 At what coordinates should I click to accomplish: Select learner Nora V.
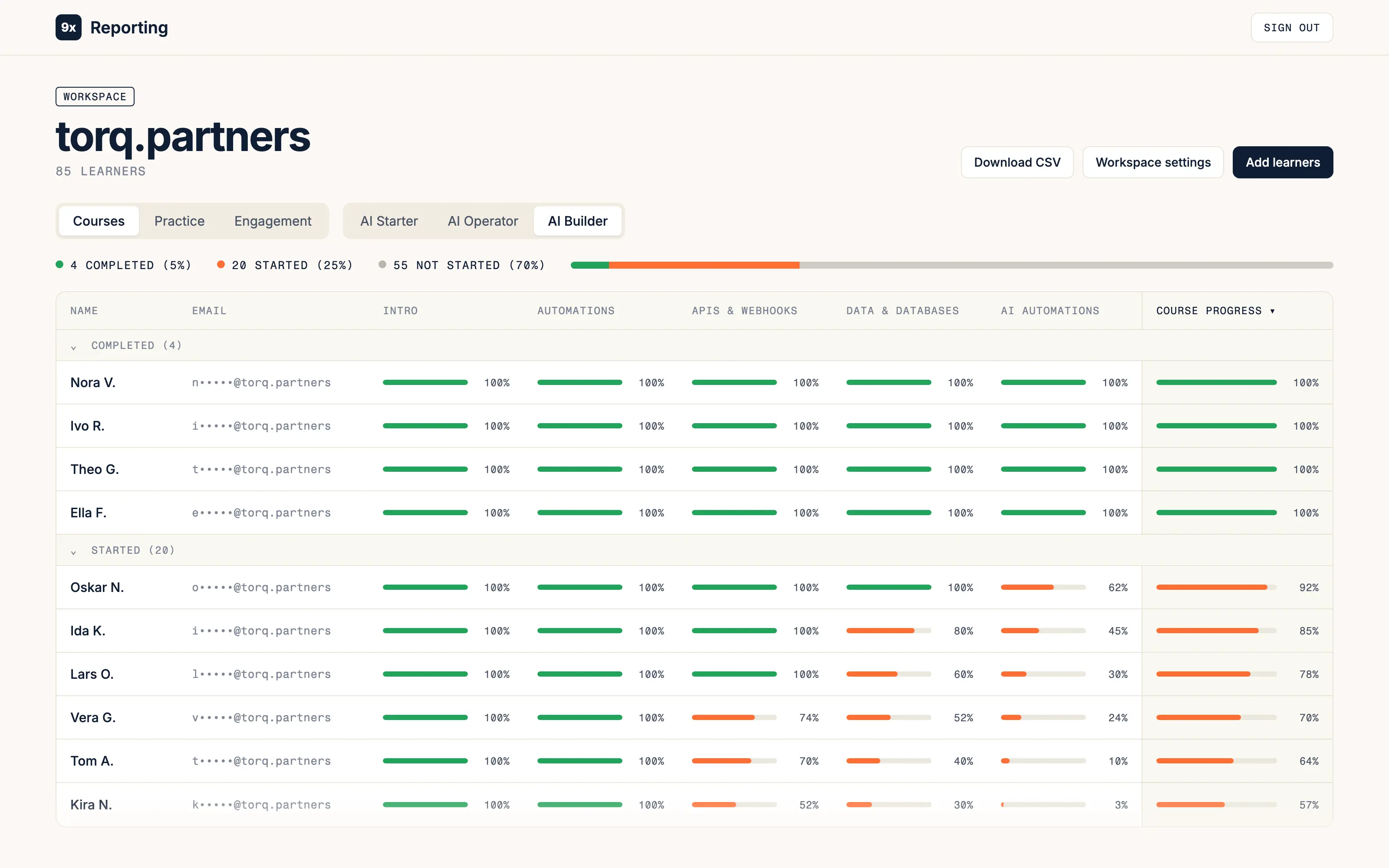(x=92, y=382)
